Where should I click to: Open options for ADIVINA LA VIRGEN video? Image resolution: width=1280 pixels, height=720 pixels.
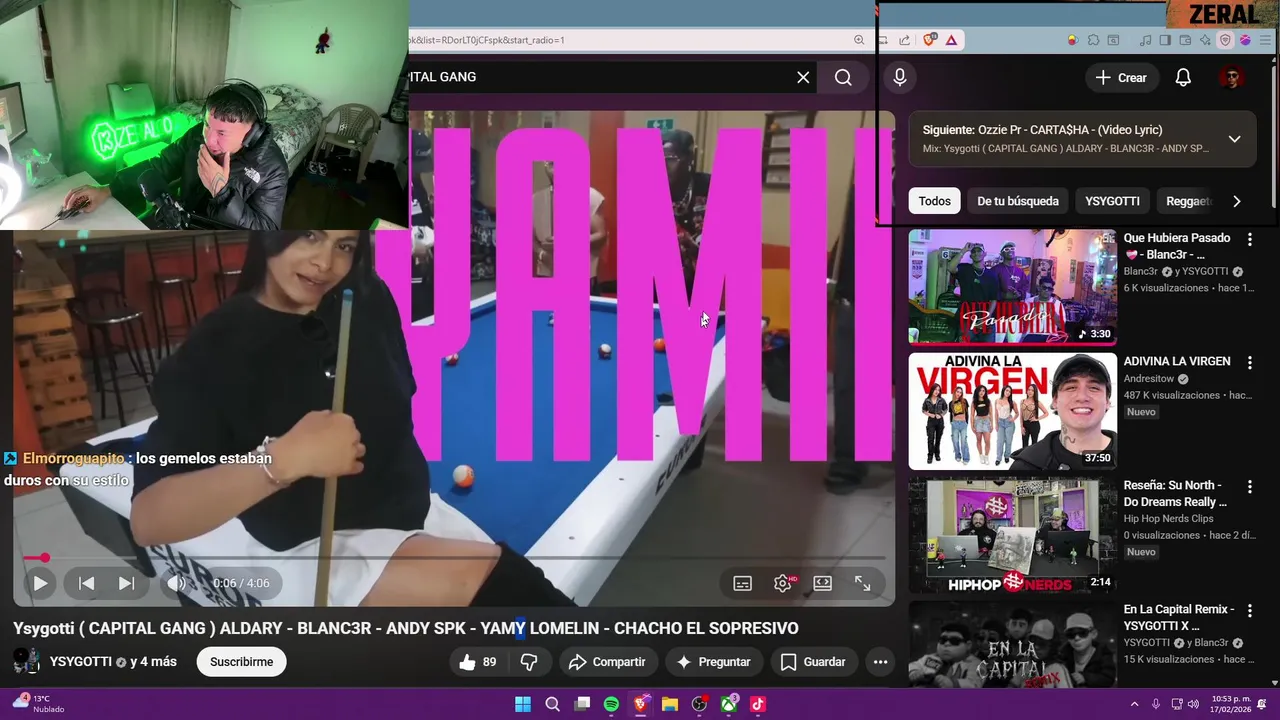coord(1249,363)
